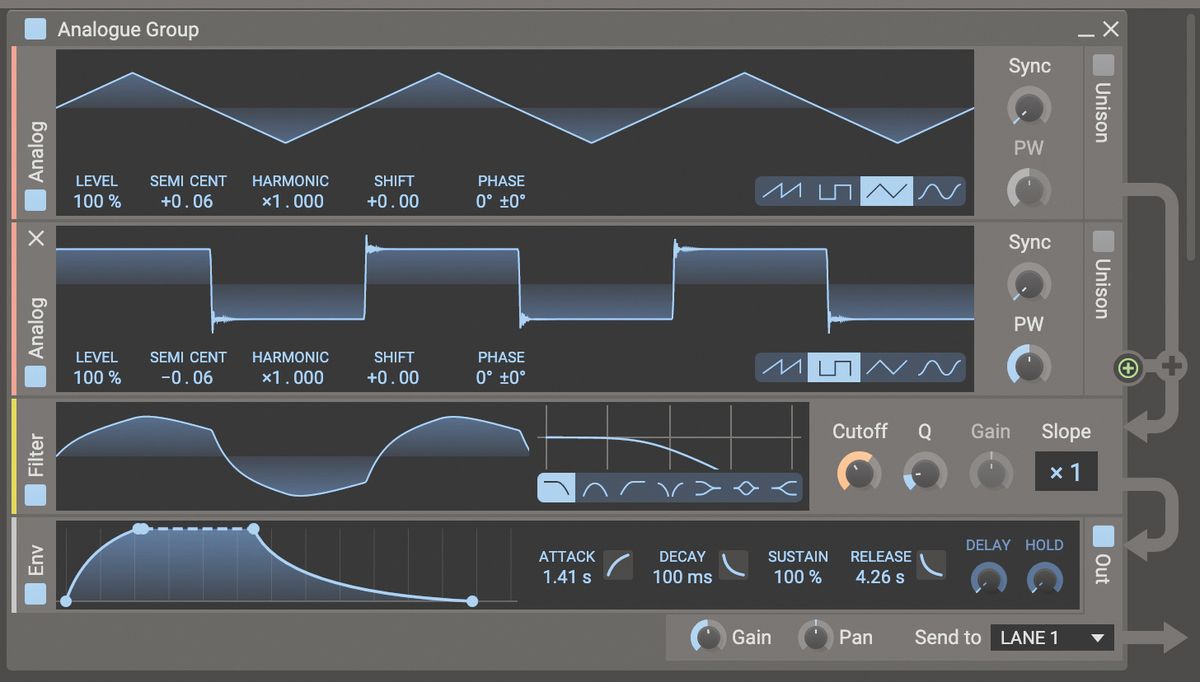Select the peak filter shape

[745, 487]
